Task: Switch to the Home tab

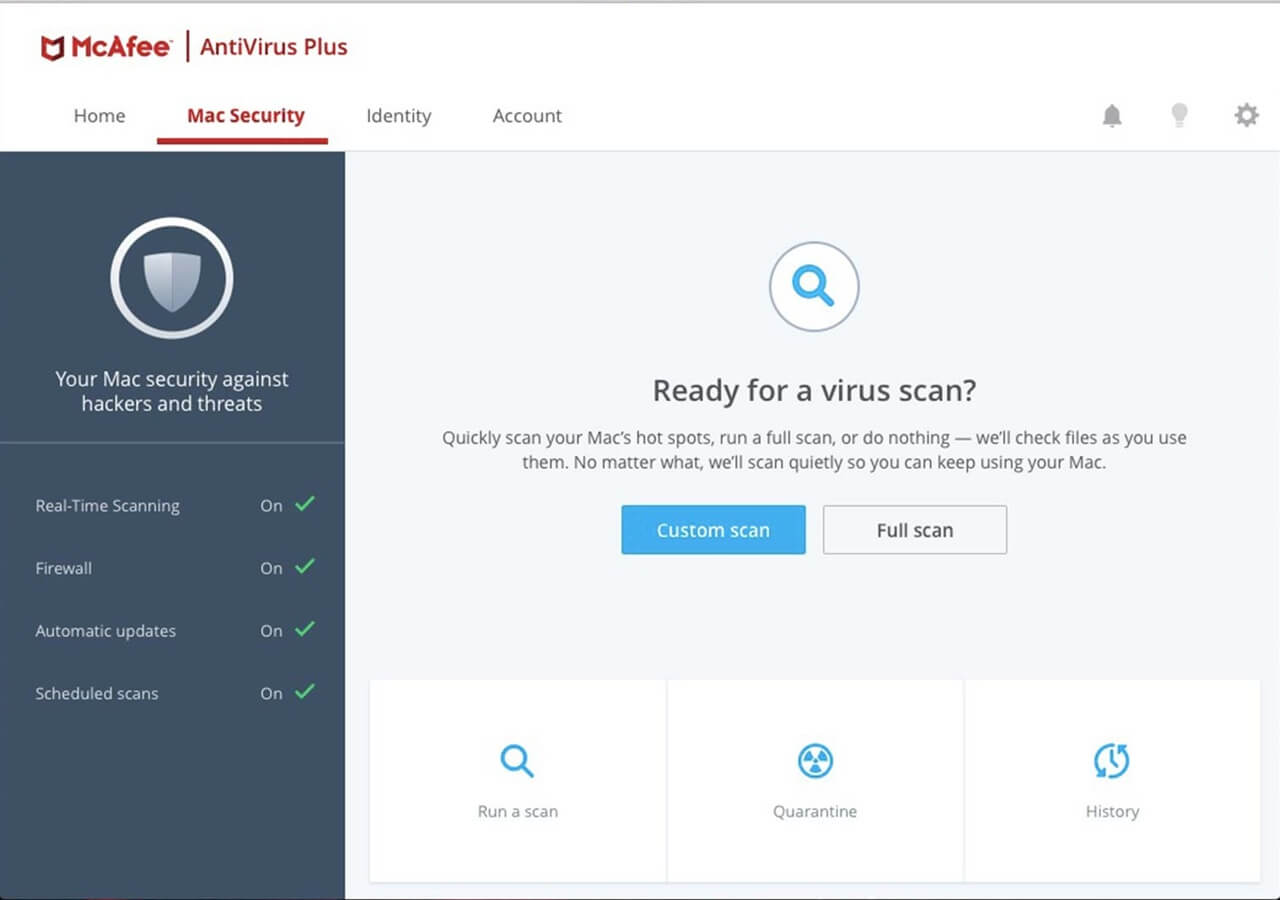Action: click(99, 116)
